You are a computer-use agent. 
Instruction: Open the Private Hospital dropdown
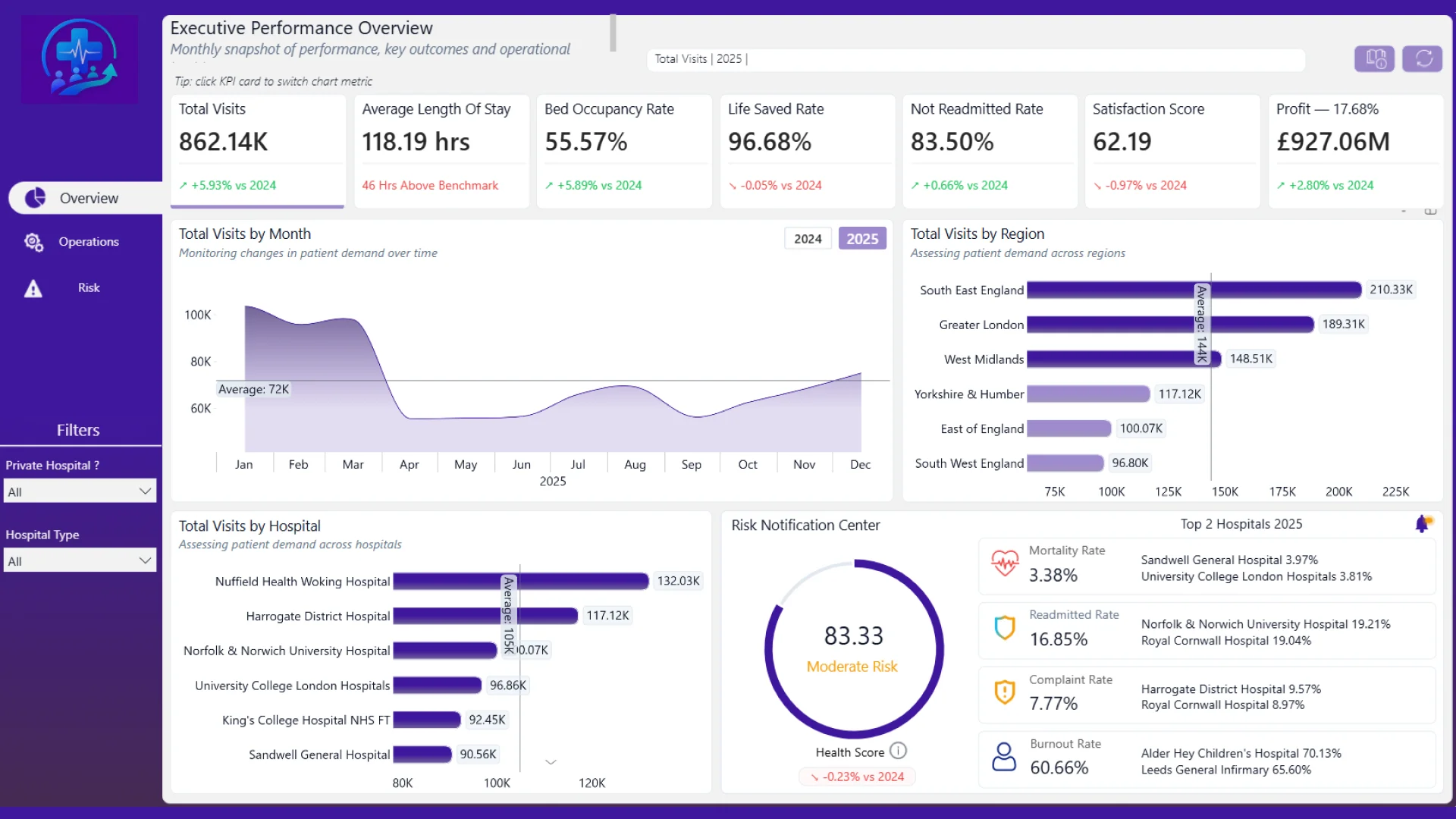[x=80, y=491]
